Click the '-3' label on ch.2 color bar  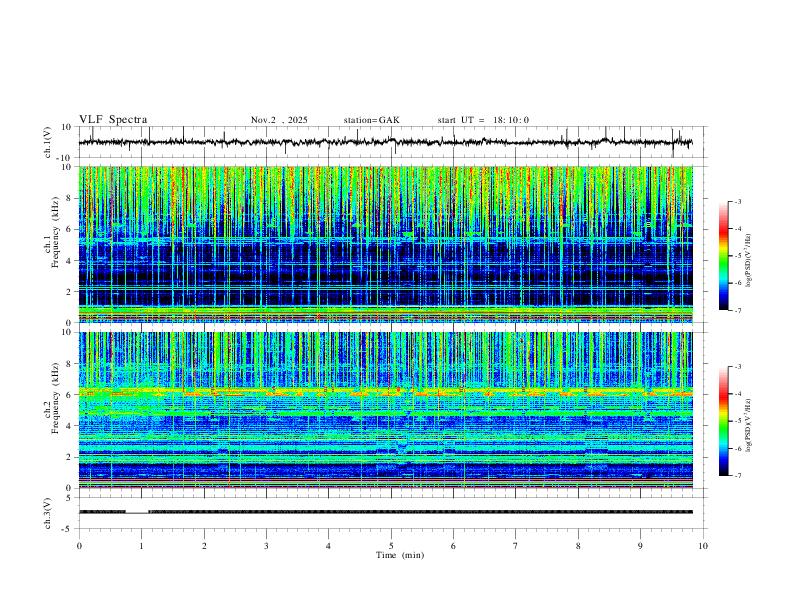coord(737,367)
